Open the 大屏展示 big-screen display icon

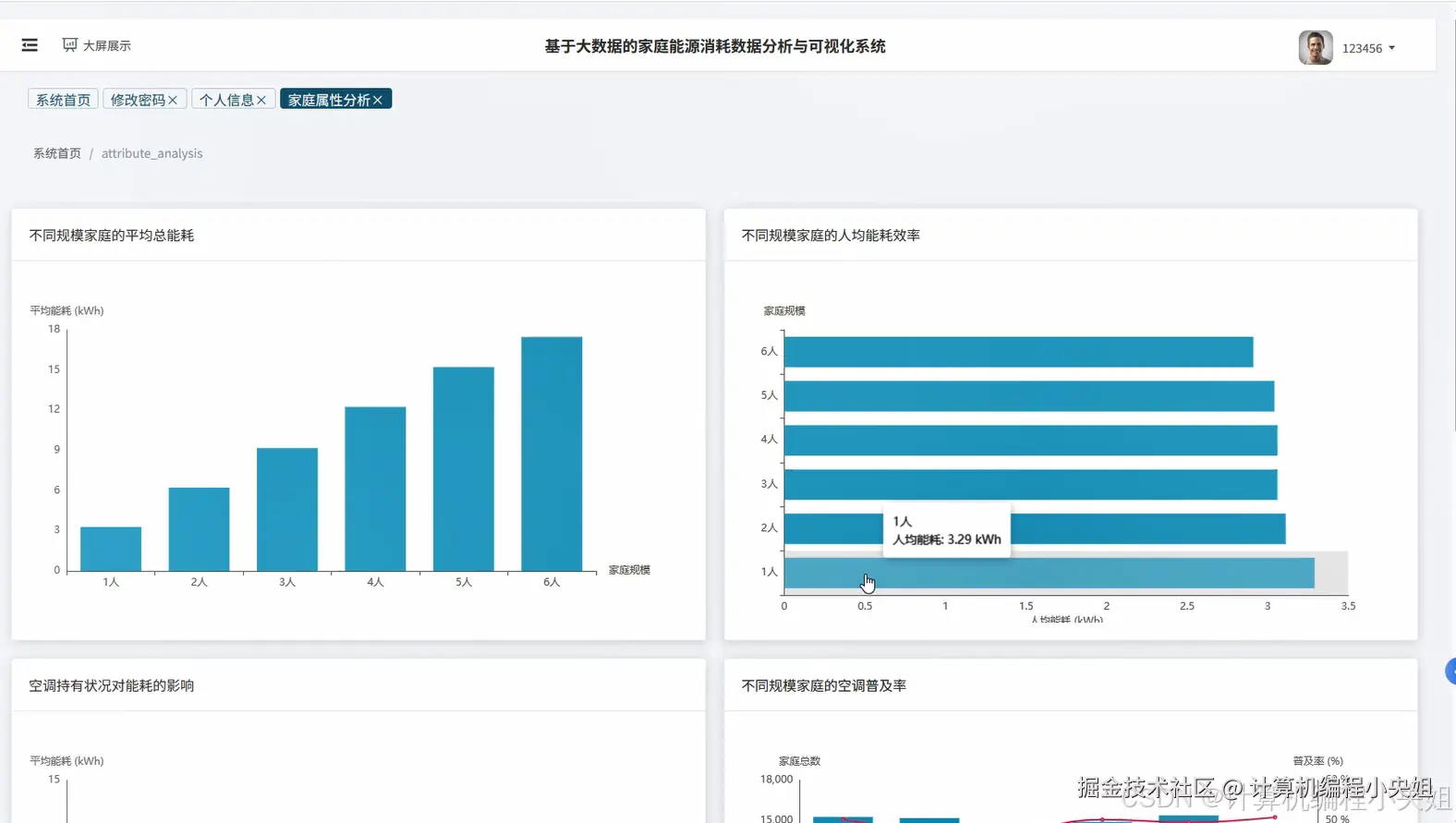pos(69,45)
